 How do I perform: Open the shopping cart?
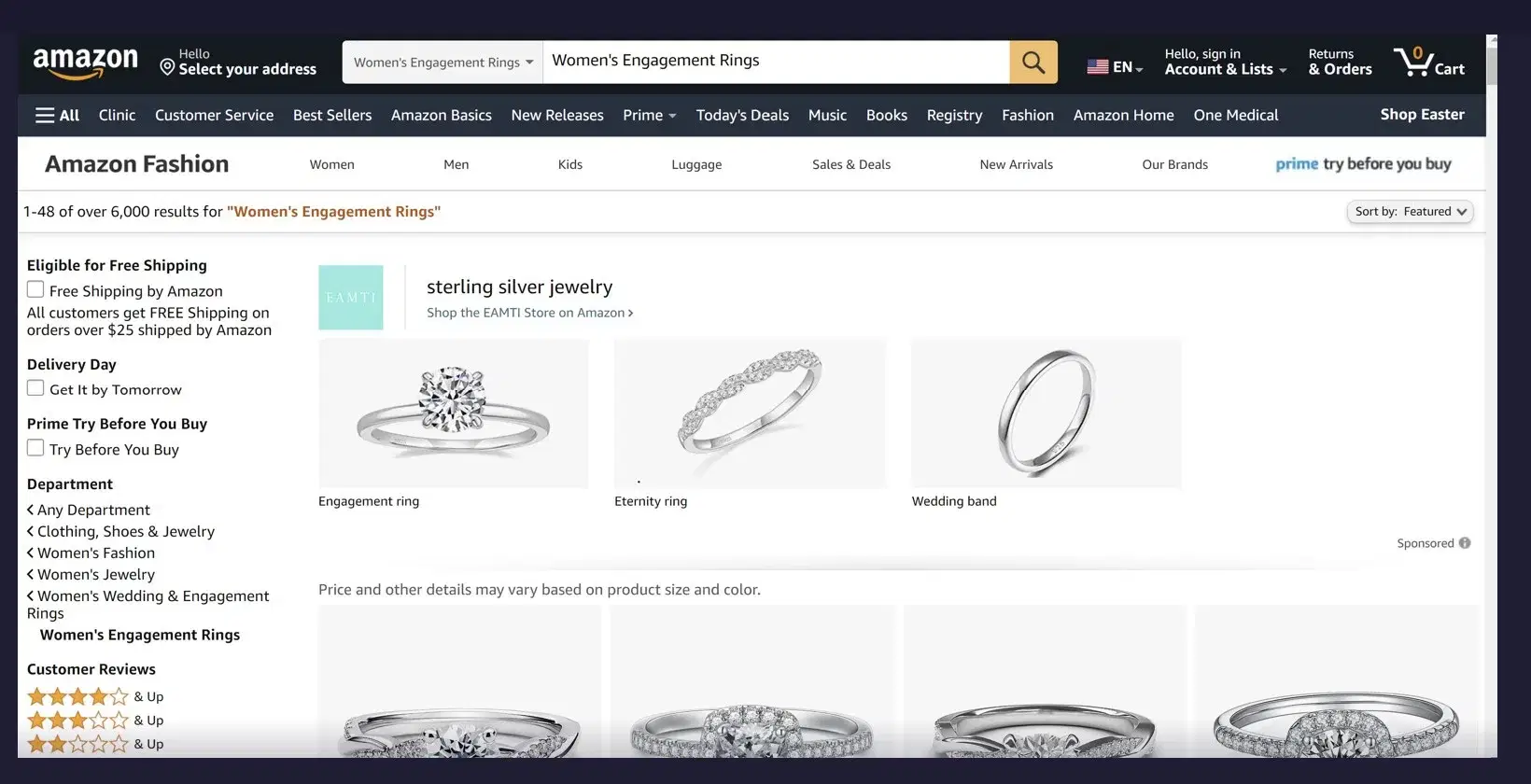coord(1428,63)
